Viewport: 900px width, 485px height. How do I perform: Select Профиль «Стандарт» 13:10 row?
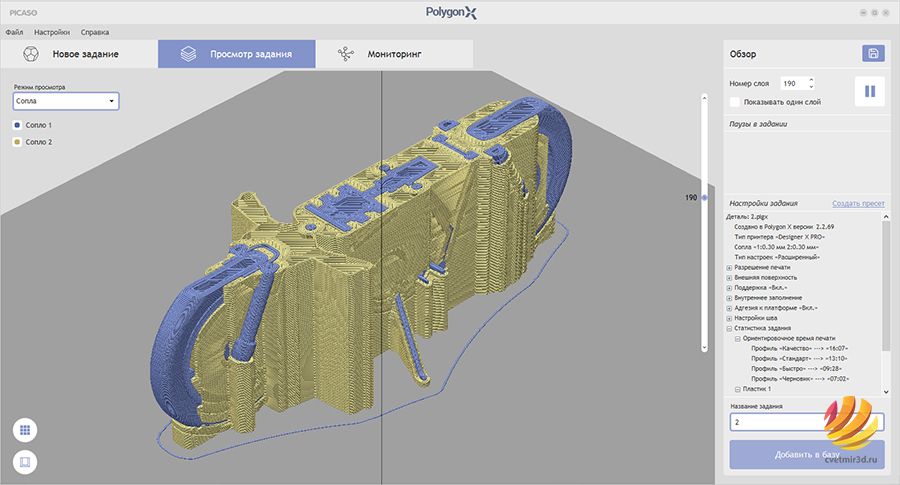tap(799, 359)
